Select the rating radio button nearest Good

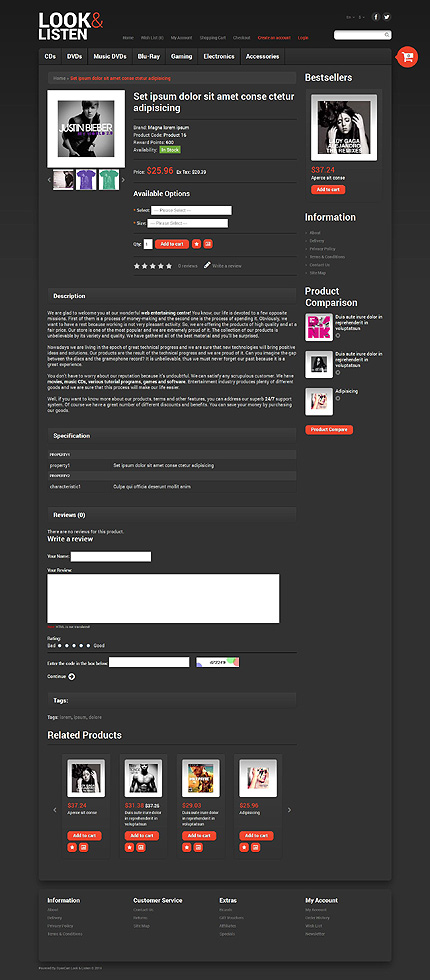click(x=89, y=646)
